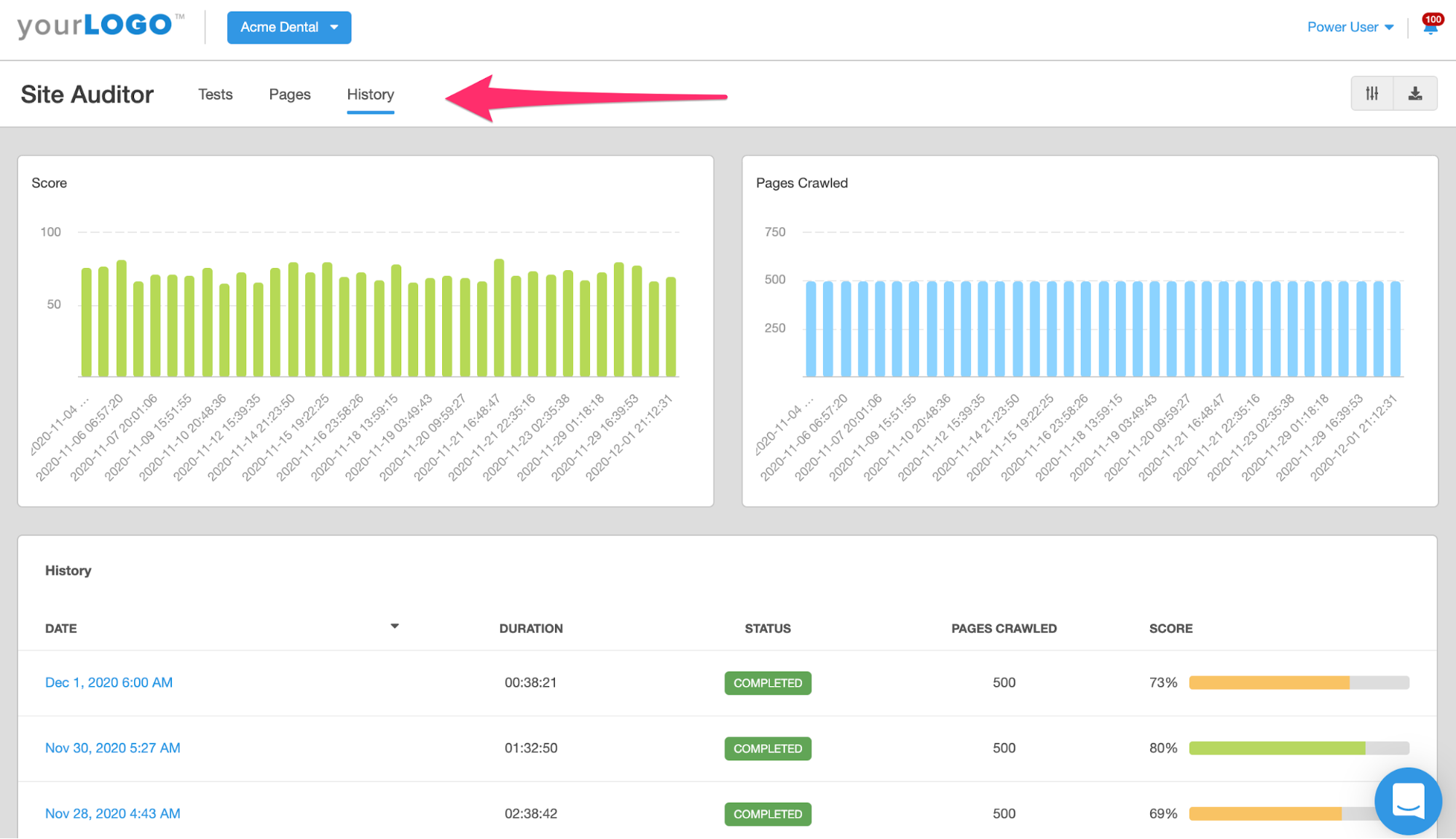The height and width of the screenshot is (839, 1456).
Task: Click the 69% score value
Action: (1163, 814)
